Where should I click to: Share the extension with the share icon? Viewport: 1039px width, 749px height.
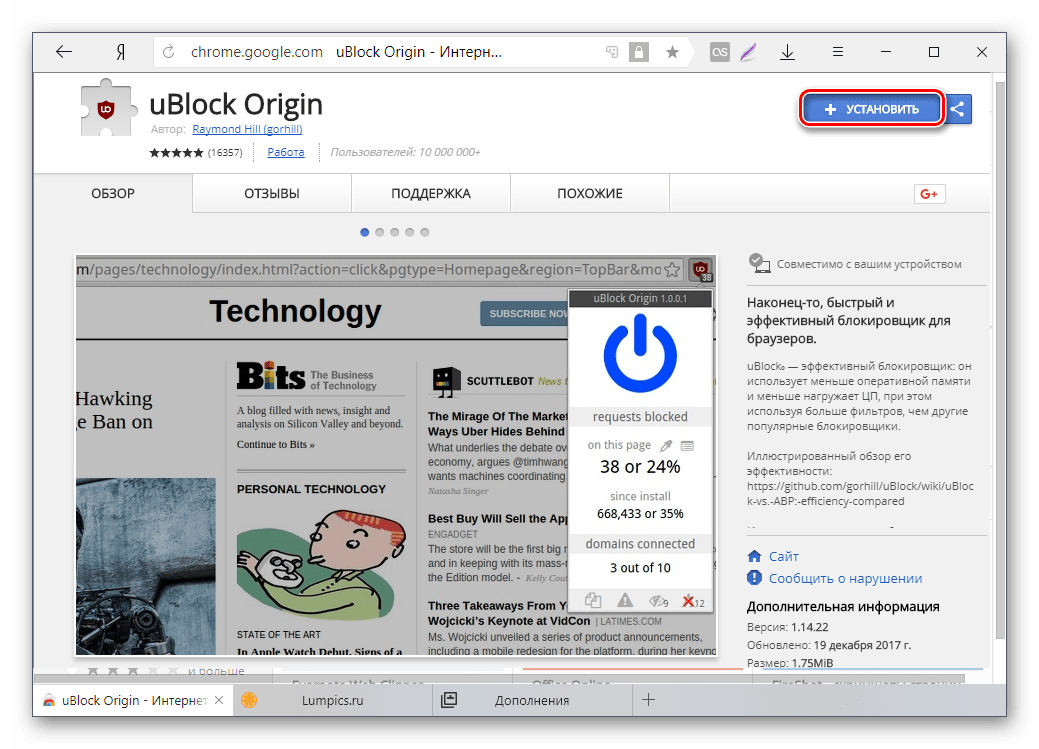[x=958, y=109]
